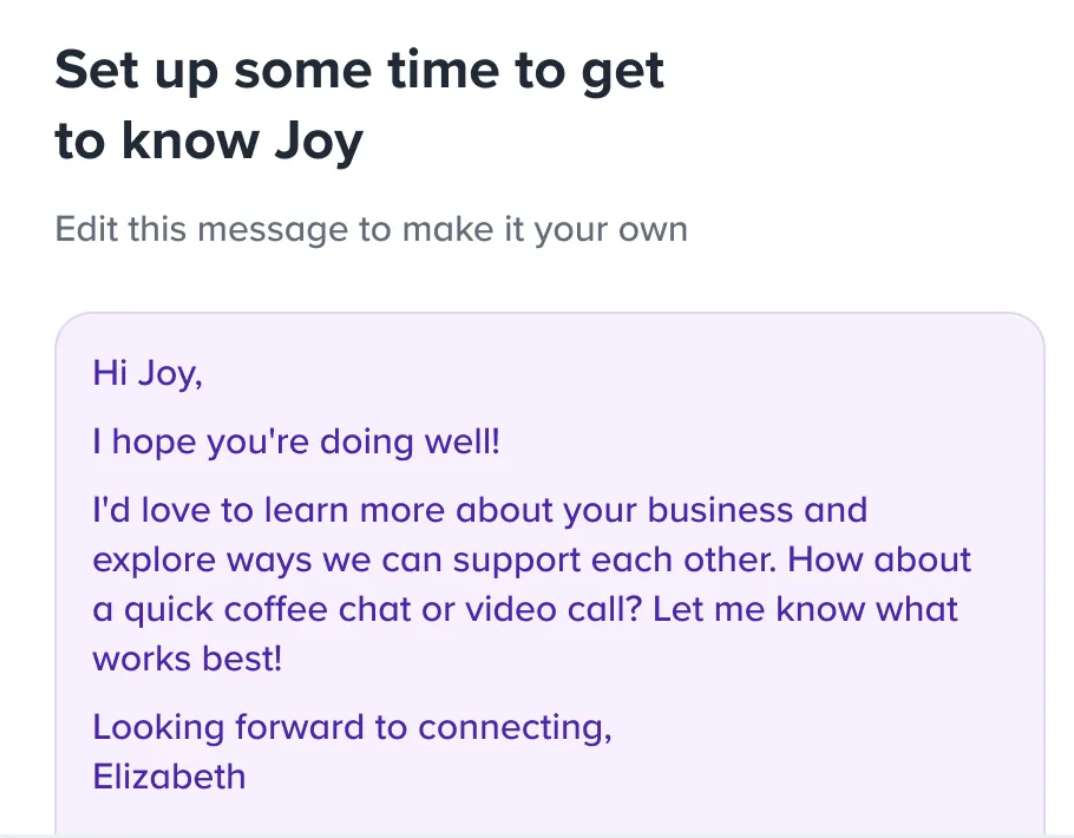Click empty space below the 'Elizabeth' signature
This screenshot has height=838, width=1074.
click(549, 815)
